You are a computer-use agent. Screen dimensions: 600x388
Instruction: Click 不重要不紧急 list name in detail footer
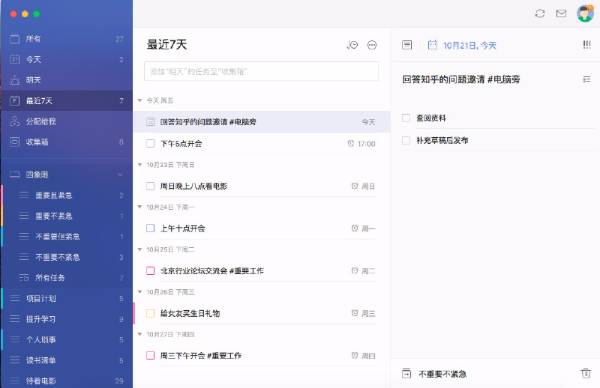pos(442,374)
